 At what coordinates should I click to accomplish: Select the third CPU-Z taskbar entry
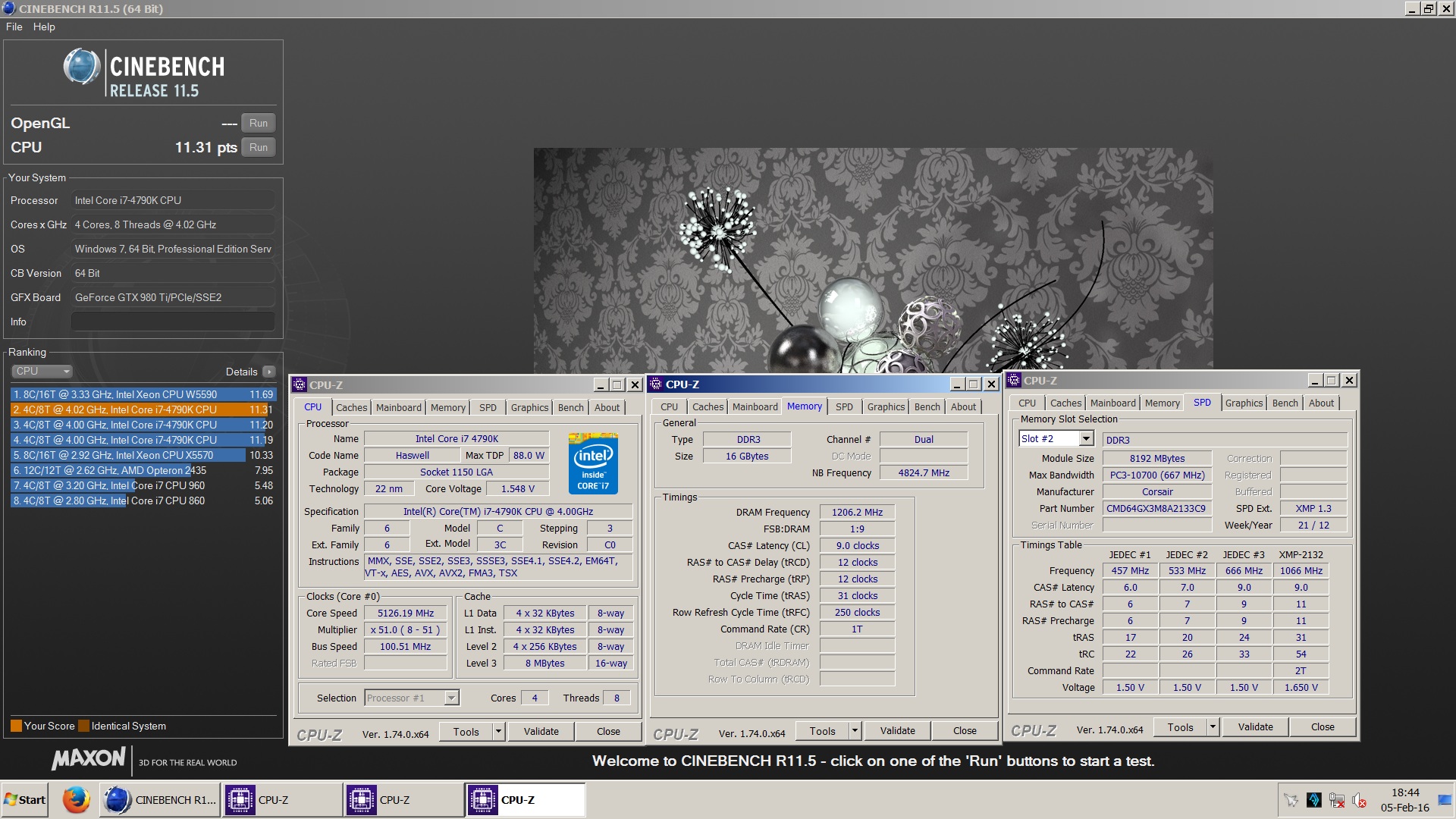(525, 800)
